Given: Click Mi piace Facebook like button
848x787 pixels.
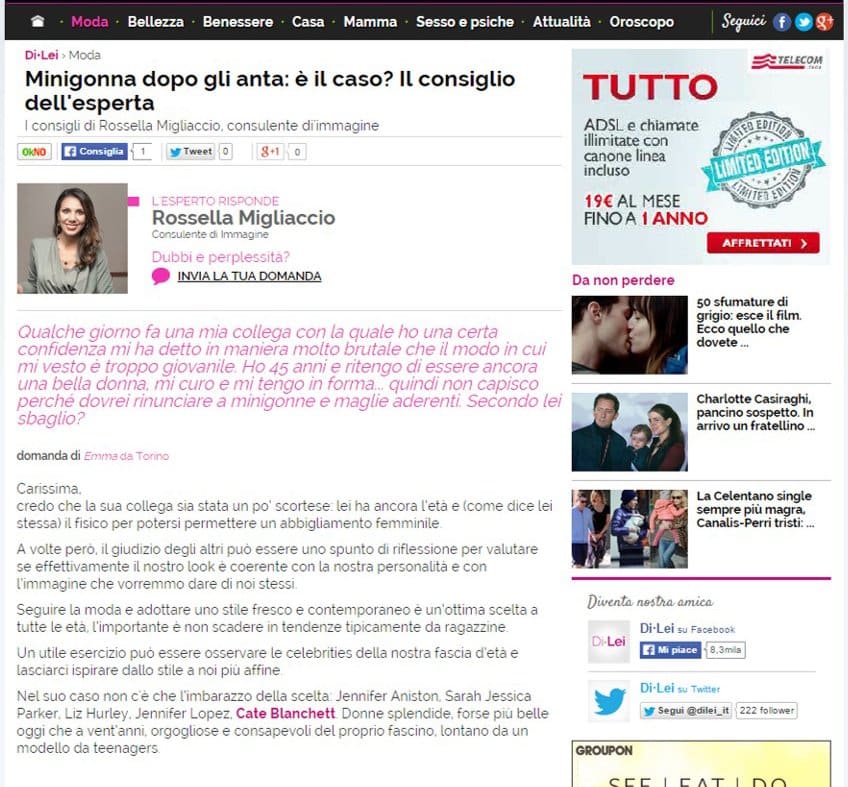Looking at the screenshot, I should tap(670, 649).
